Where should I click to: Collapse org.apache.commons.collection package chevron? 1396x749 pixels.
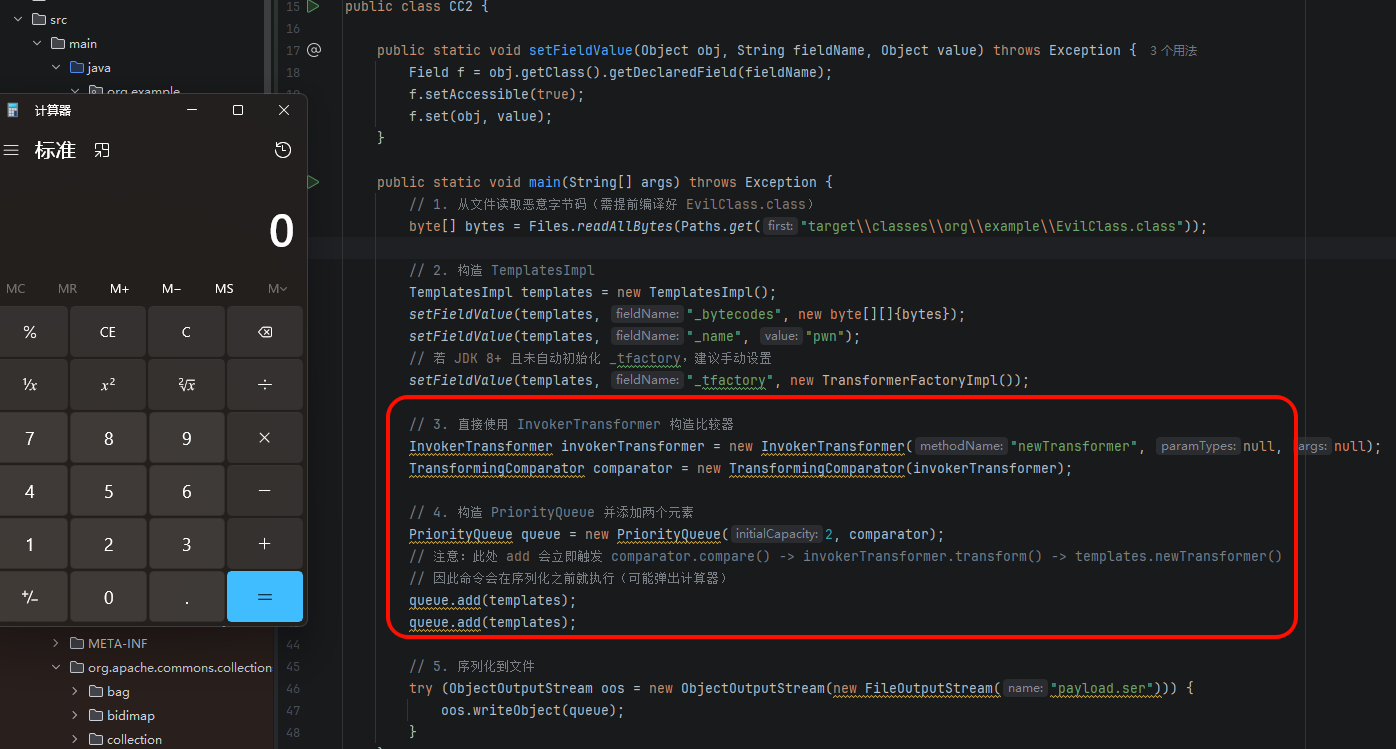pyautogui.click(x=56, y=667)
